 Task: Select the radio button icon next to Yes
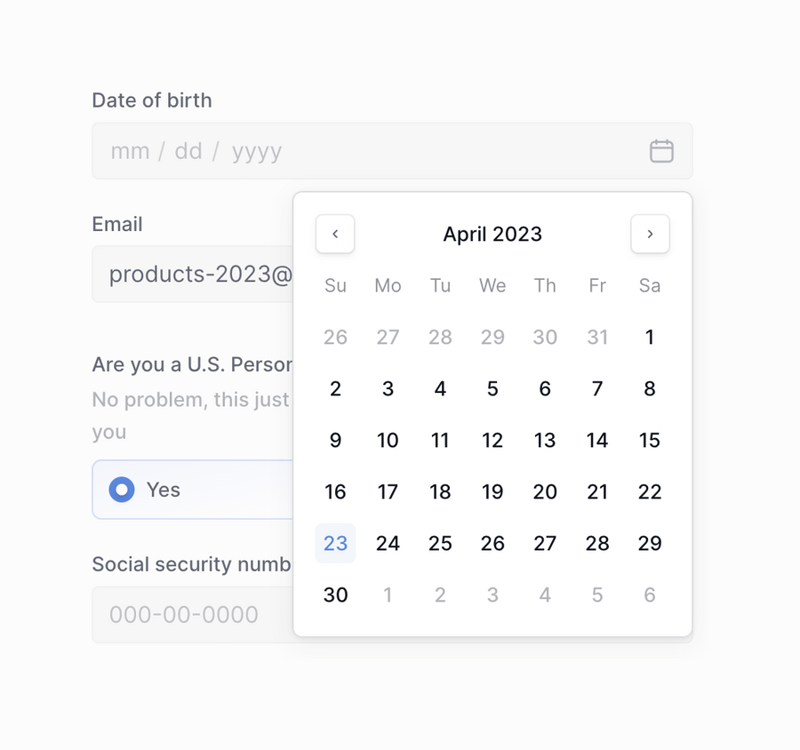(121, 490)
